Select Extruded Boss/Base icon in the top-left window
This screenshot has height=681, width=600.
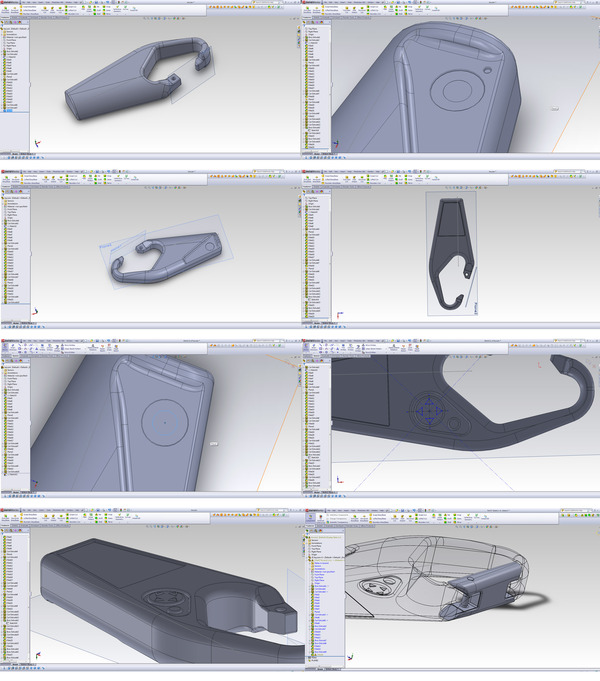coord(6,11)
